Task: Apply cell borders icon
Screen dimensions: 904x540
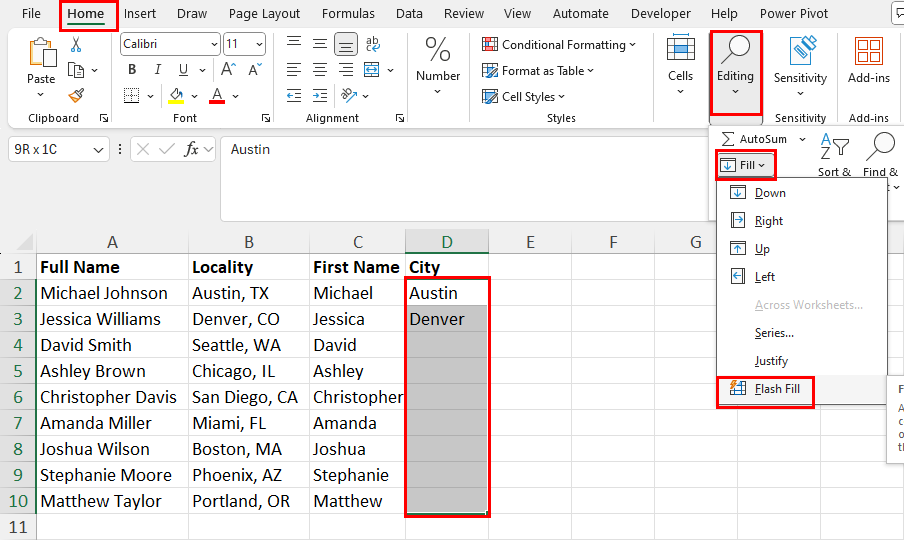Action: coord(131,96)
